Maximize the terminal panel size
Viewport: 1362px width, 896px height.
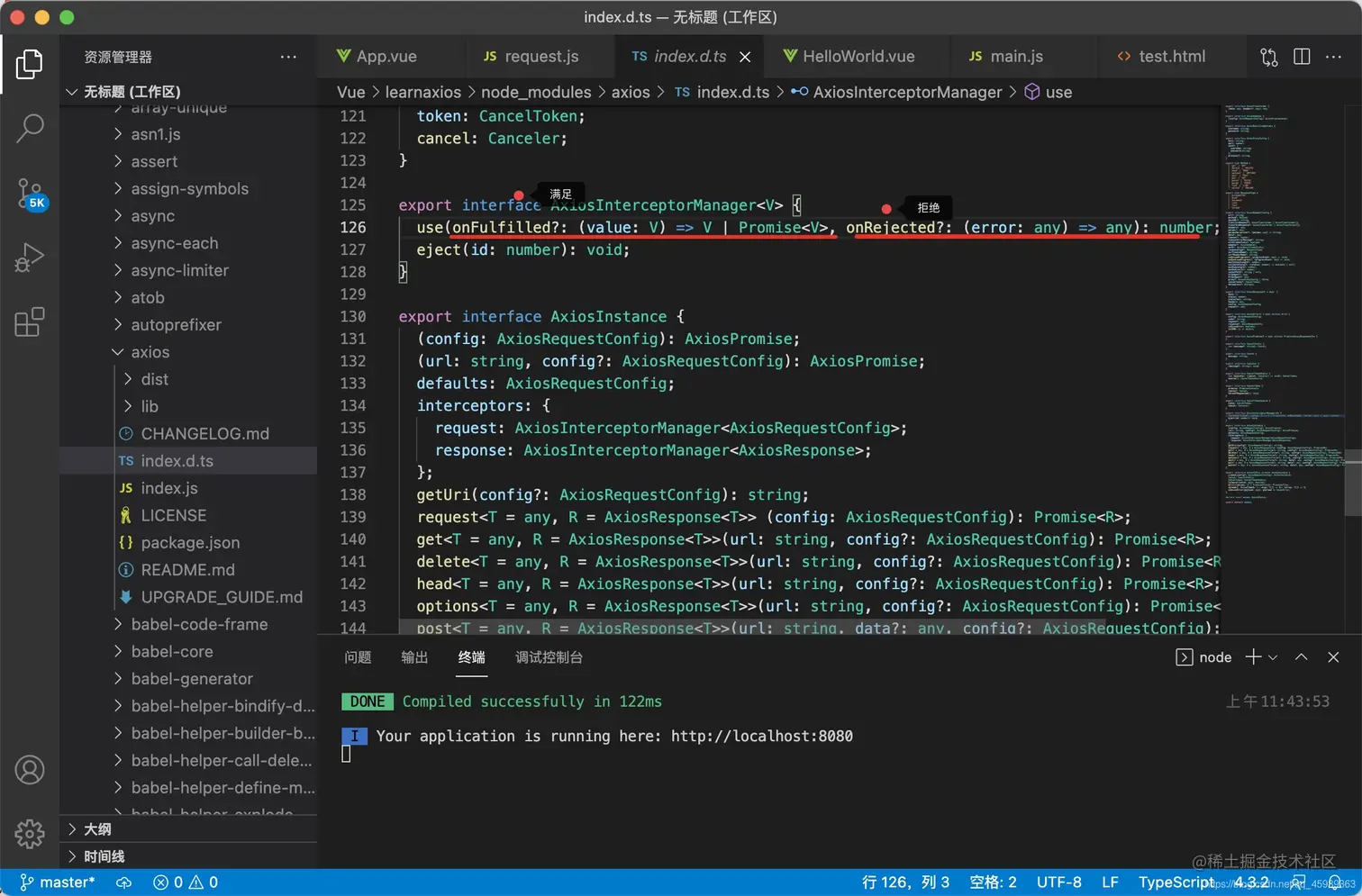pos(1302,657)
